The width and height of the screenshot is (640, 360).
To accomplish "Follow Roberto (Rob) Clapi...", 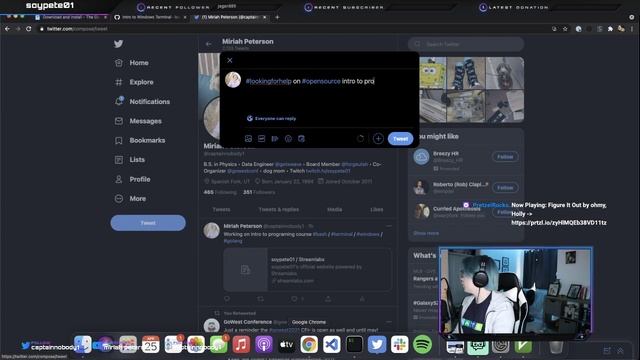I will (505, 188).
